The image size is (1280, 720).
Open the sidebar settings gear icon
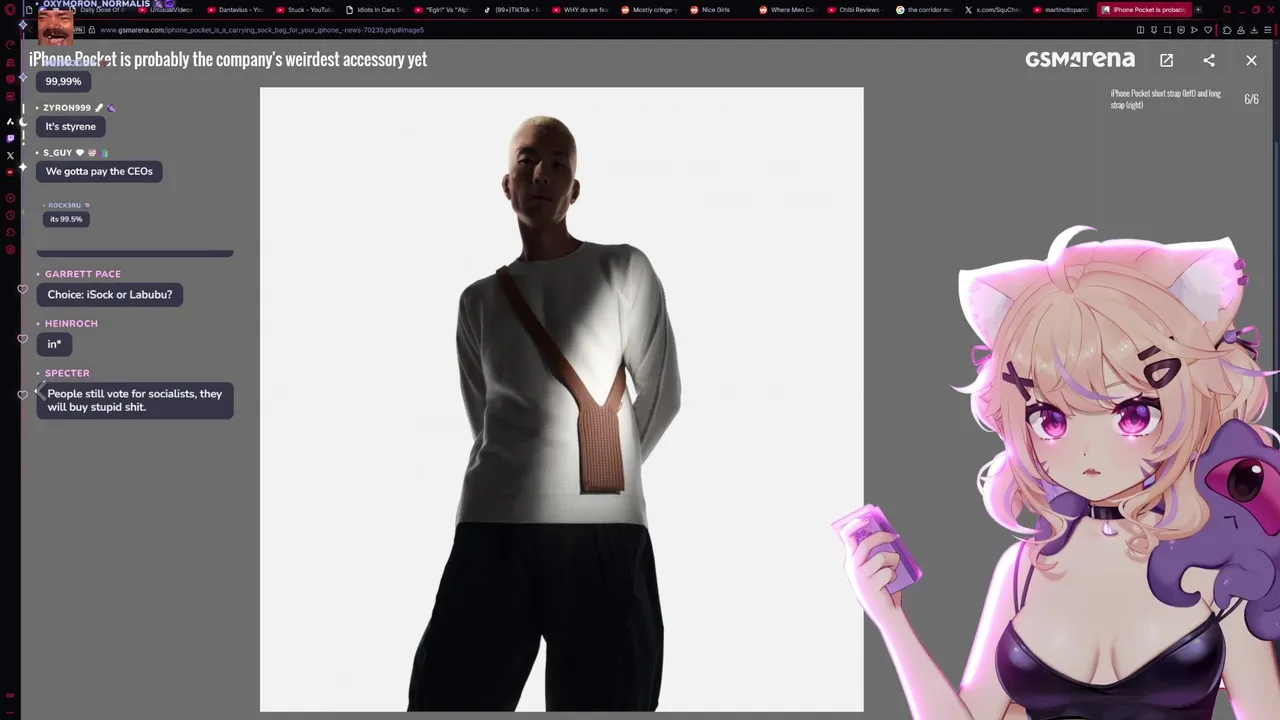tap(10, 249)
